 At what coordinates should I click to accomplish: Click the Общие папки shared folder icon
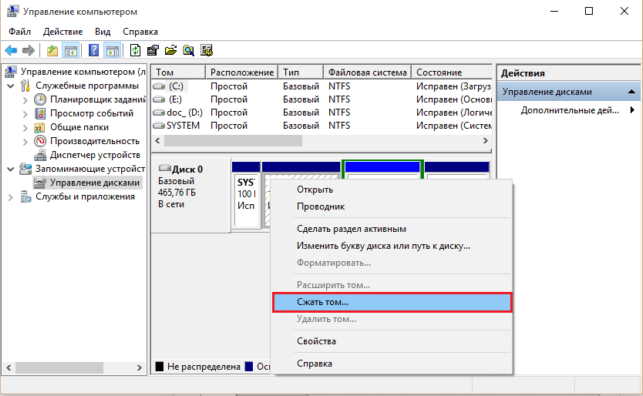(x=40, y=127)
